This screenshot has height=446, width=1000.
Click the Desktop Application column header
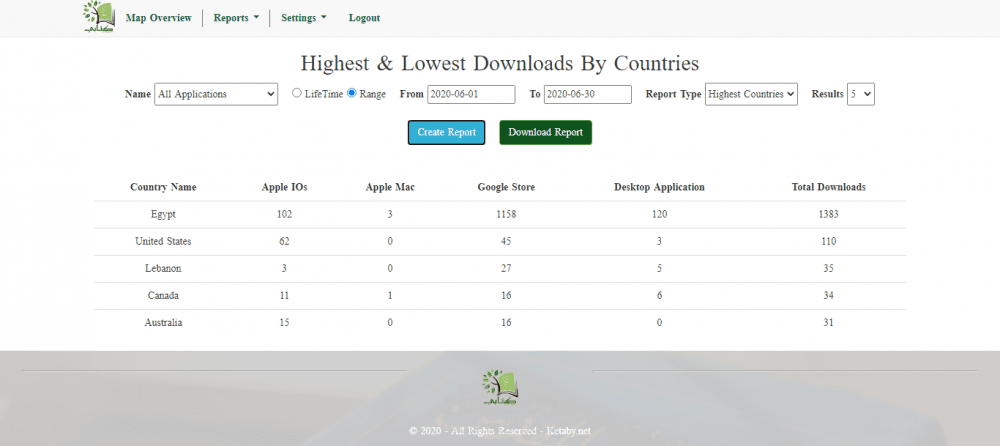(659, 187)
